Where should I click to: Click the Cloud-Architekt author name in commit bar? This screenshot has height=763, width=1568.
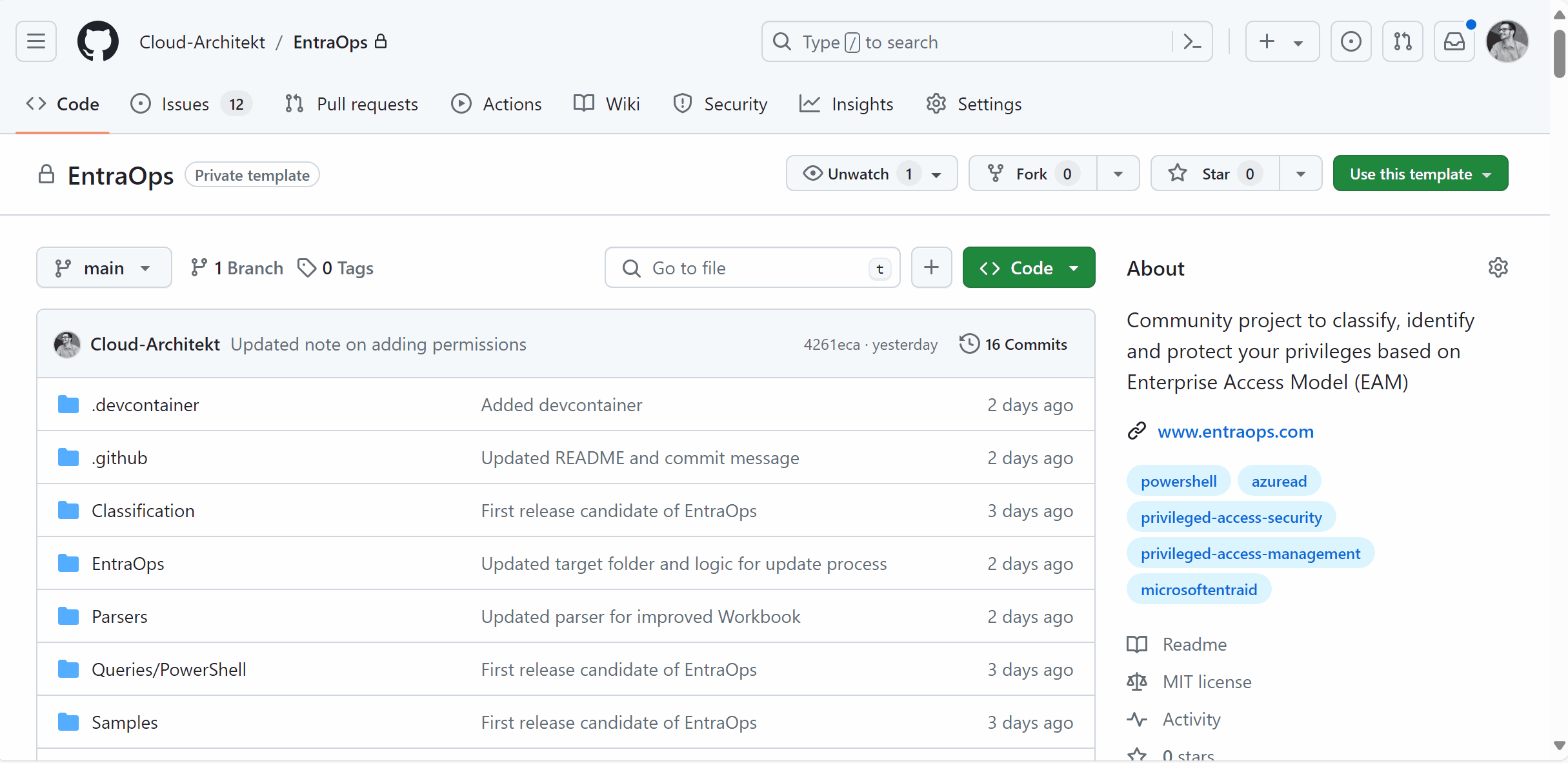155,344
